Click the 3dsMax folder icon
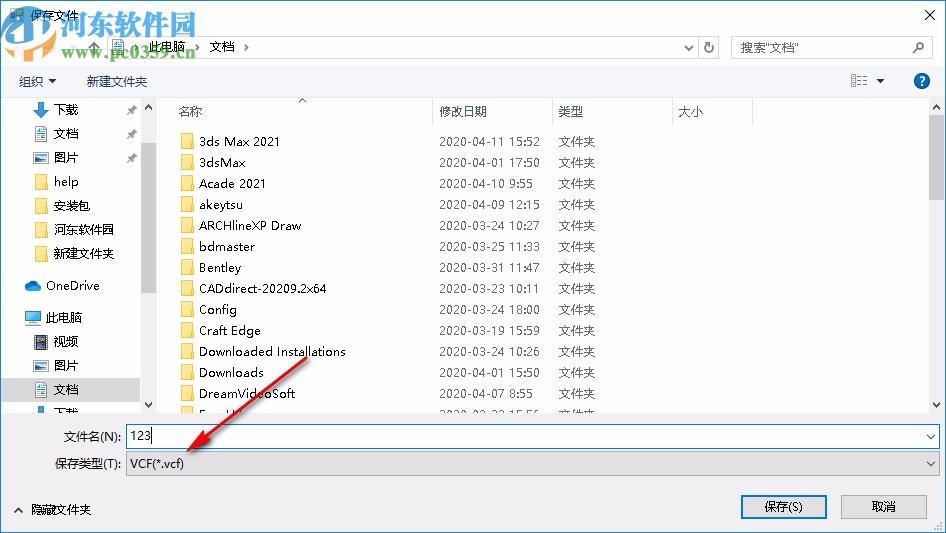The width and height of the screenshot is (946, 533). (x=187, y=162)
